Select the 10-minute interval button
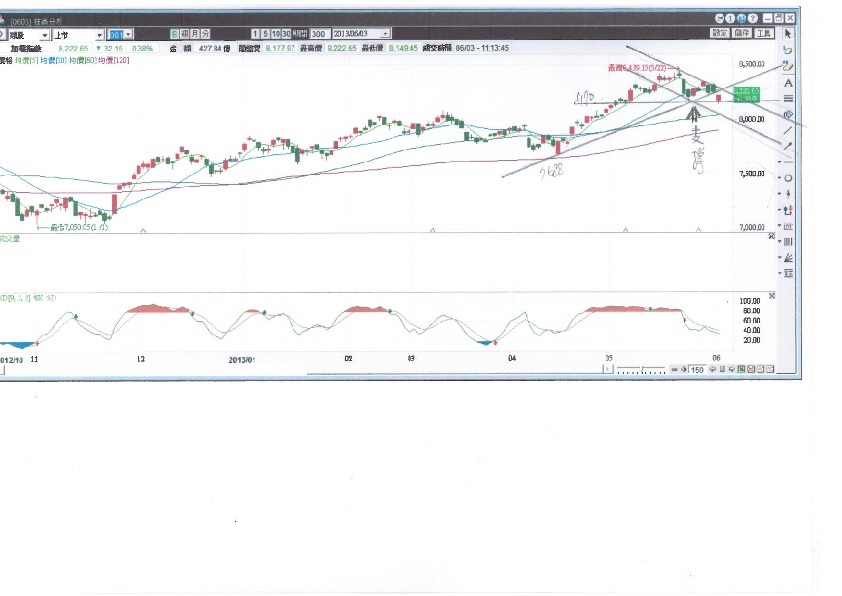Screen dimensions: 842x596 [276, 34]
